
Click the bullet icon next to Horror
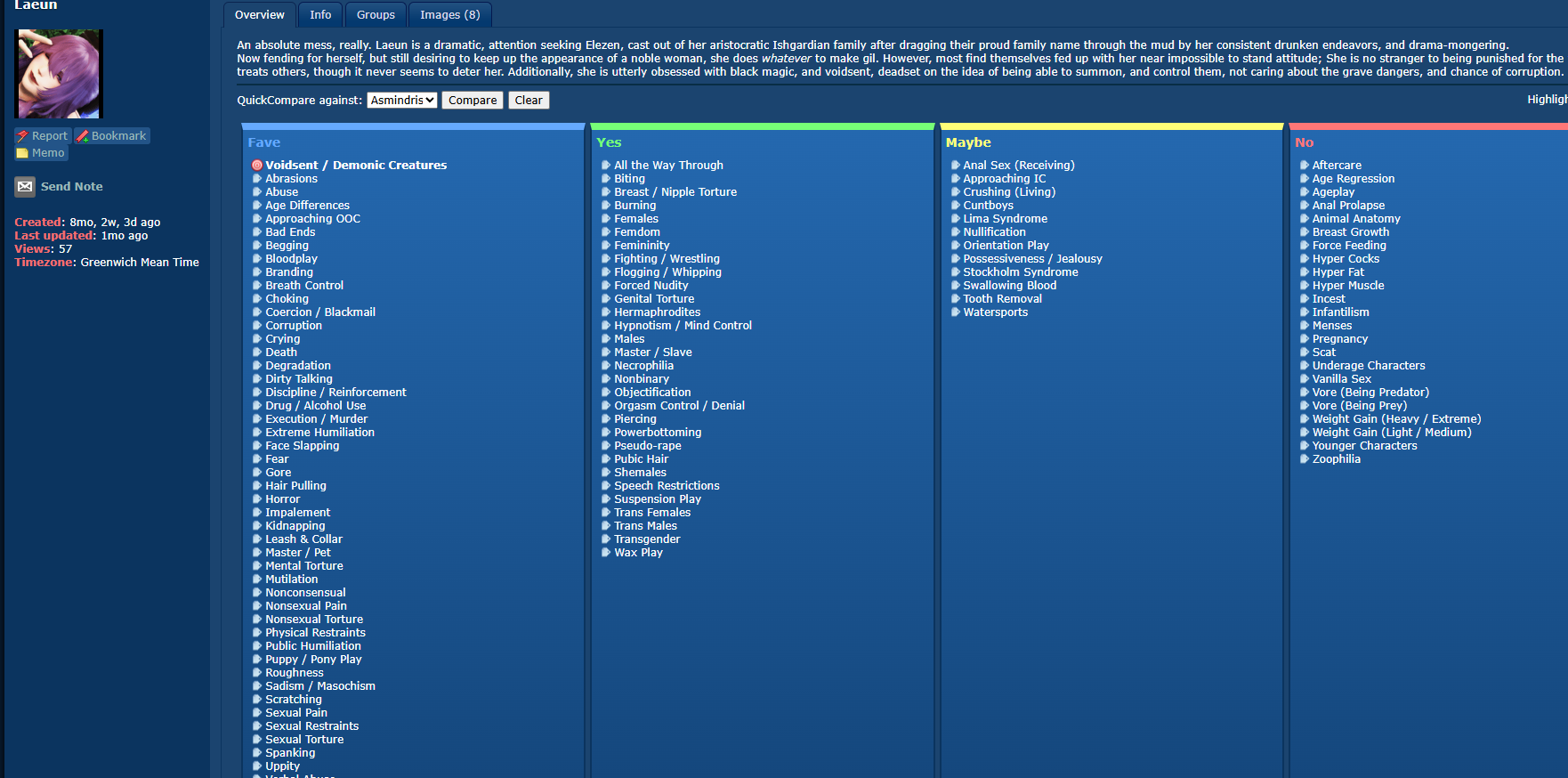[257, 499]
